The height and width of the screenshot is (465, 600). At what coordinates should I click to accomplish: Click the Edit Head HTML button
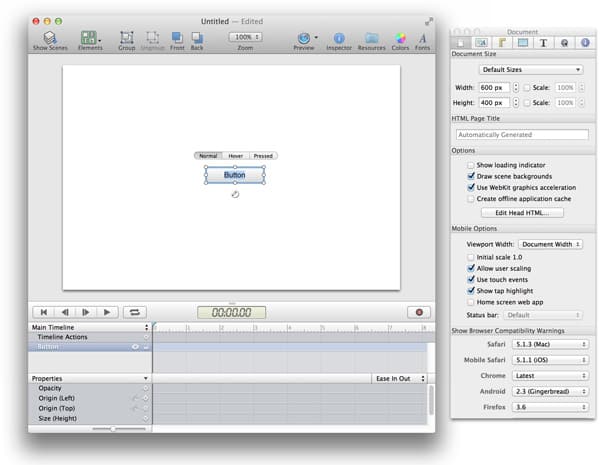point(522,213)
